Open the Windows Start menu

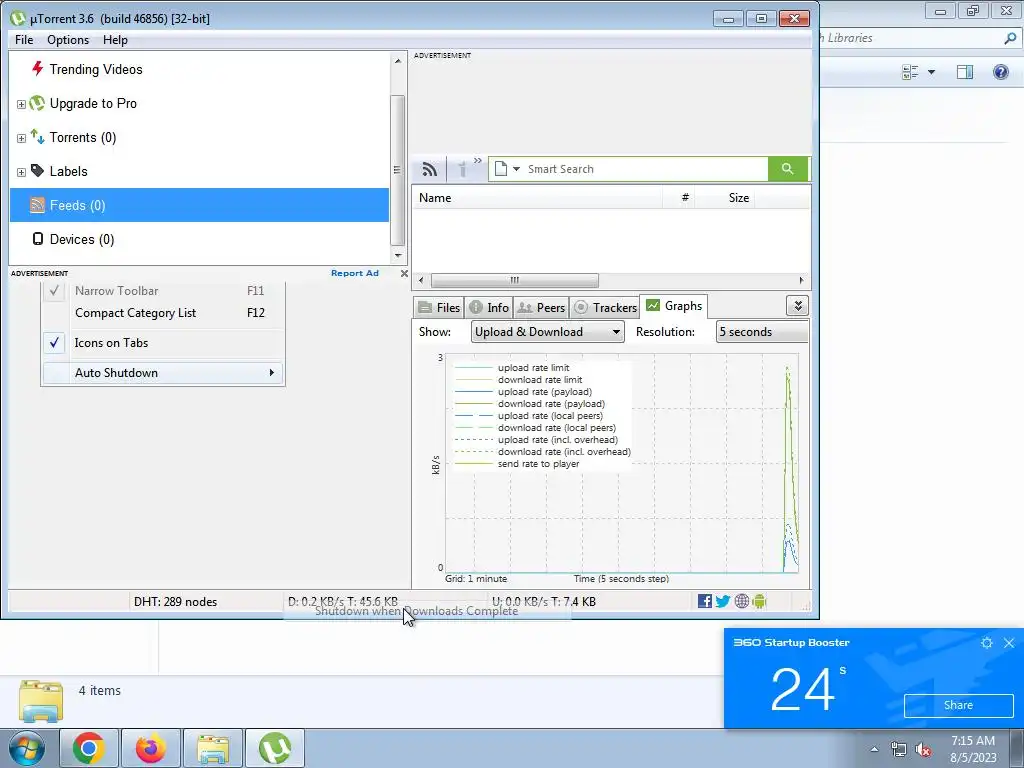[27, 748]
